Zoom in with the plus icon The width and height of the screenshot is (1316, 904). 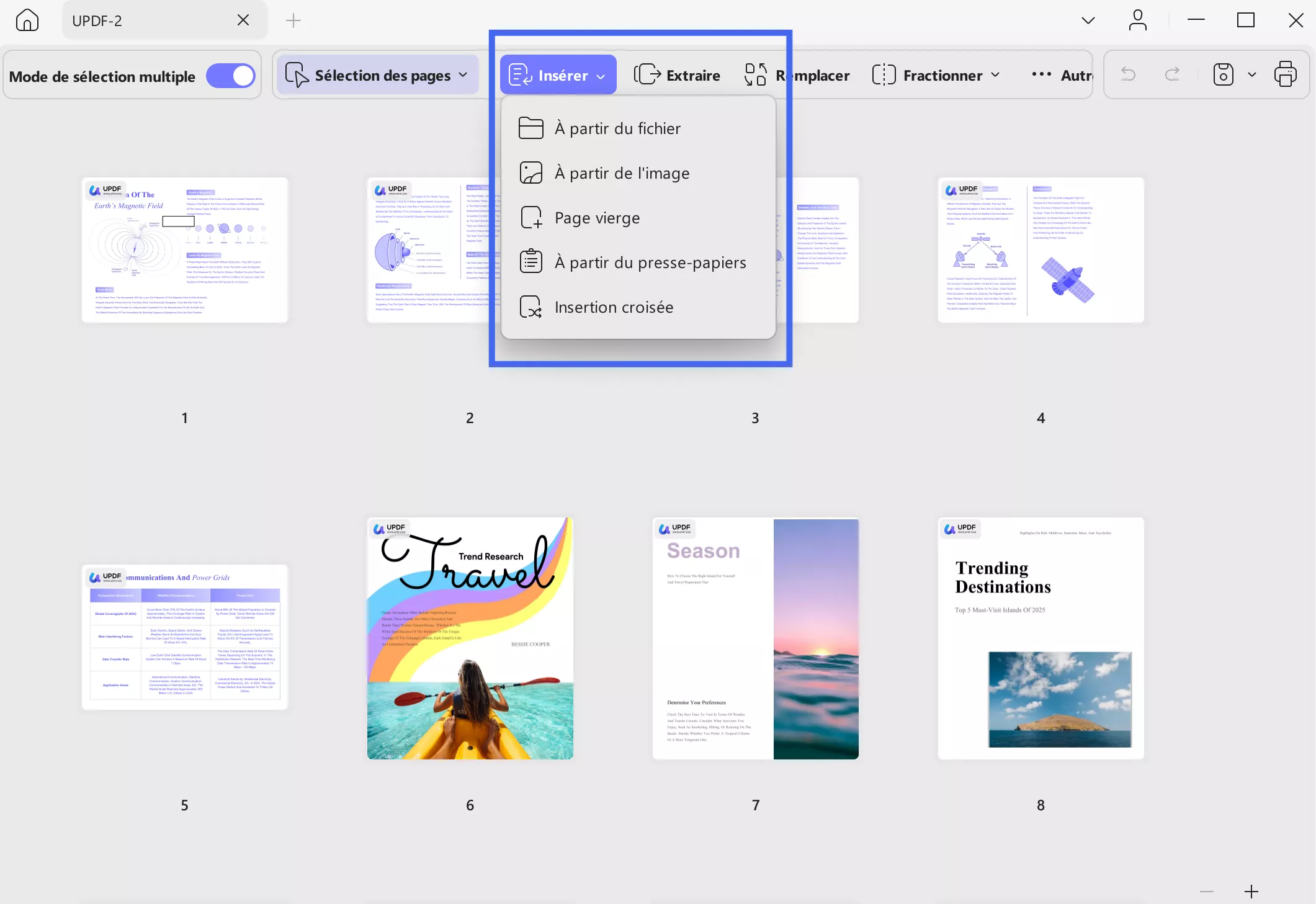(x=1251, y=892)
